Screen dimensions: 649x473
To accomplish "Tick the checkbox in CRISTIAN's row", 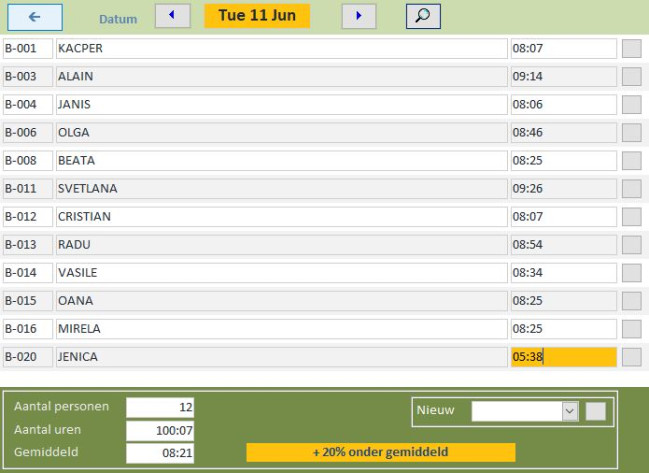I will [632, 217].
